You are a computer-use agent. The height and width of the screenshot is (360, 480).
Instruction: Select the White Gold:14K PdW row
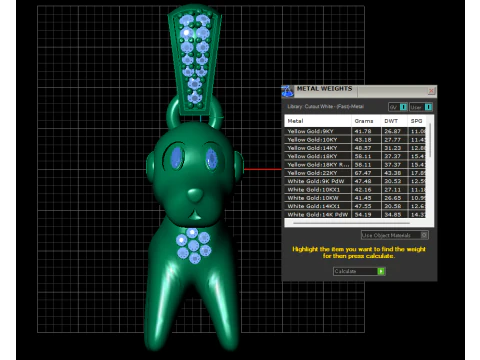click(x=355, y=214)
